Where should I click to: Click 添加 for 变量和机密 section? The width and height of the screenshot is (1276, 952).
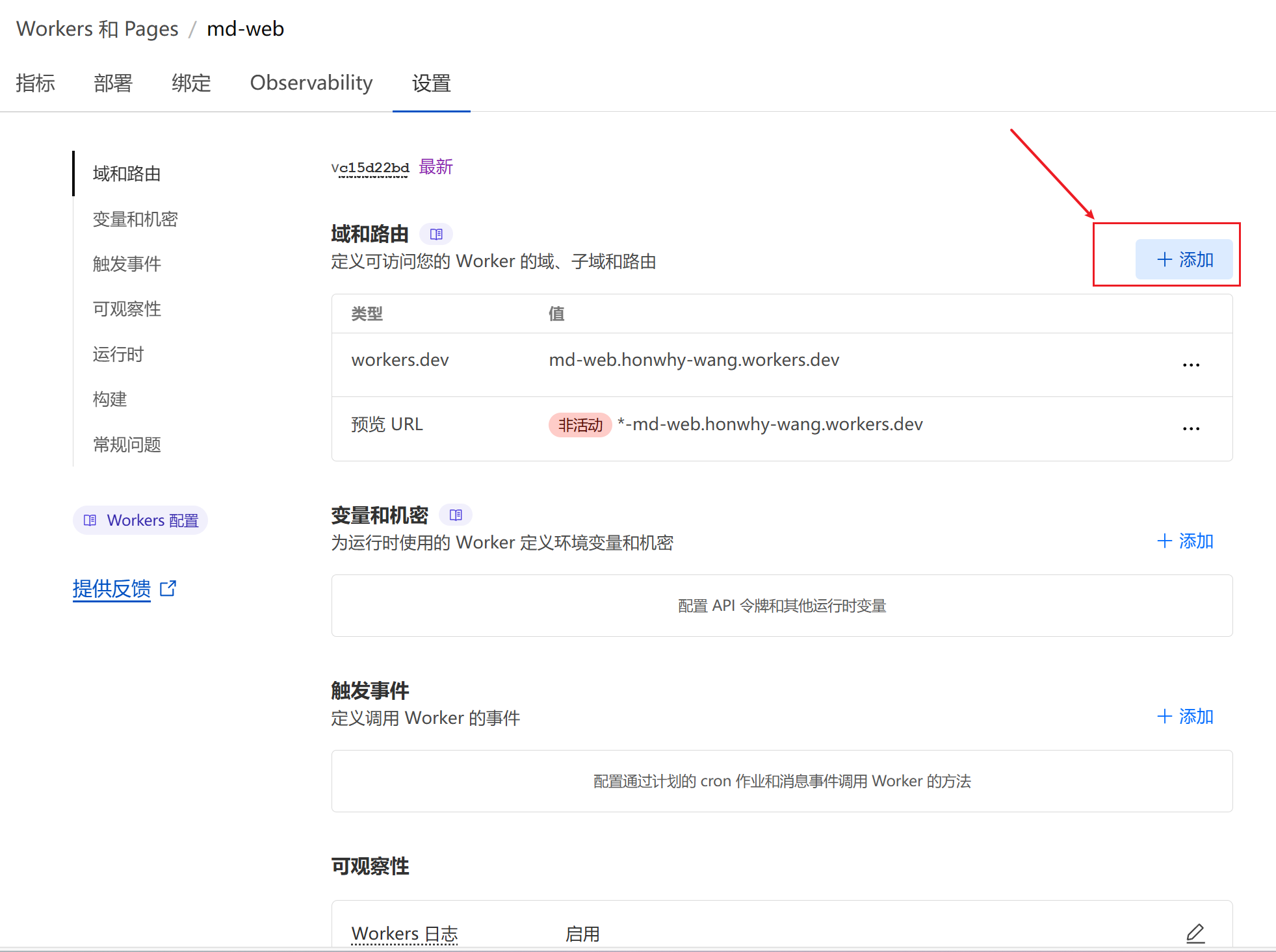(x=1185, y=541)
